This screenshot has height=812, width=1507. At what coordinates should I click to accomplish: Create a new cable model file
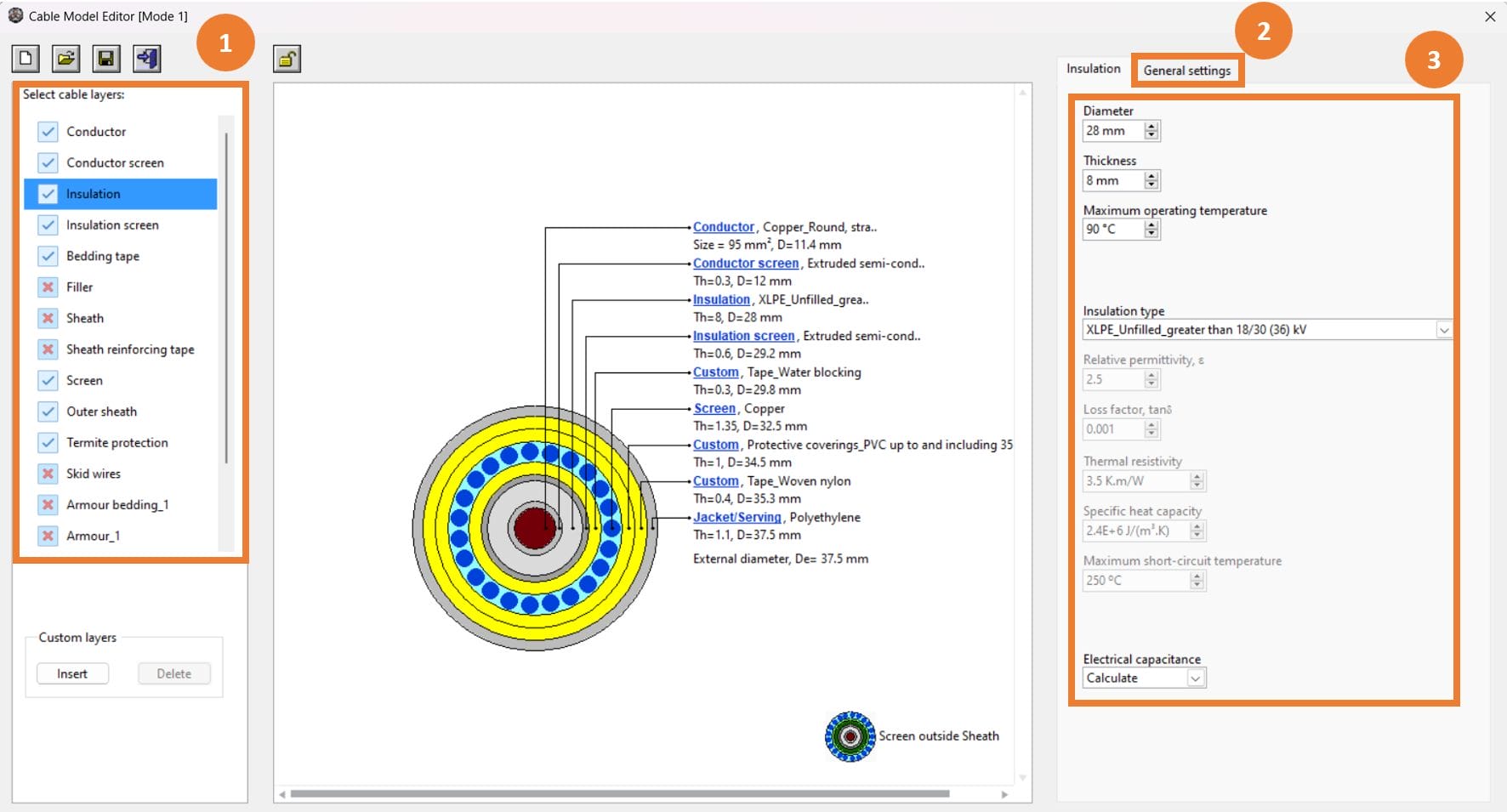tap(26, 58)
